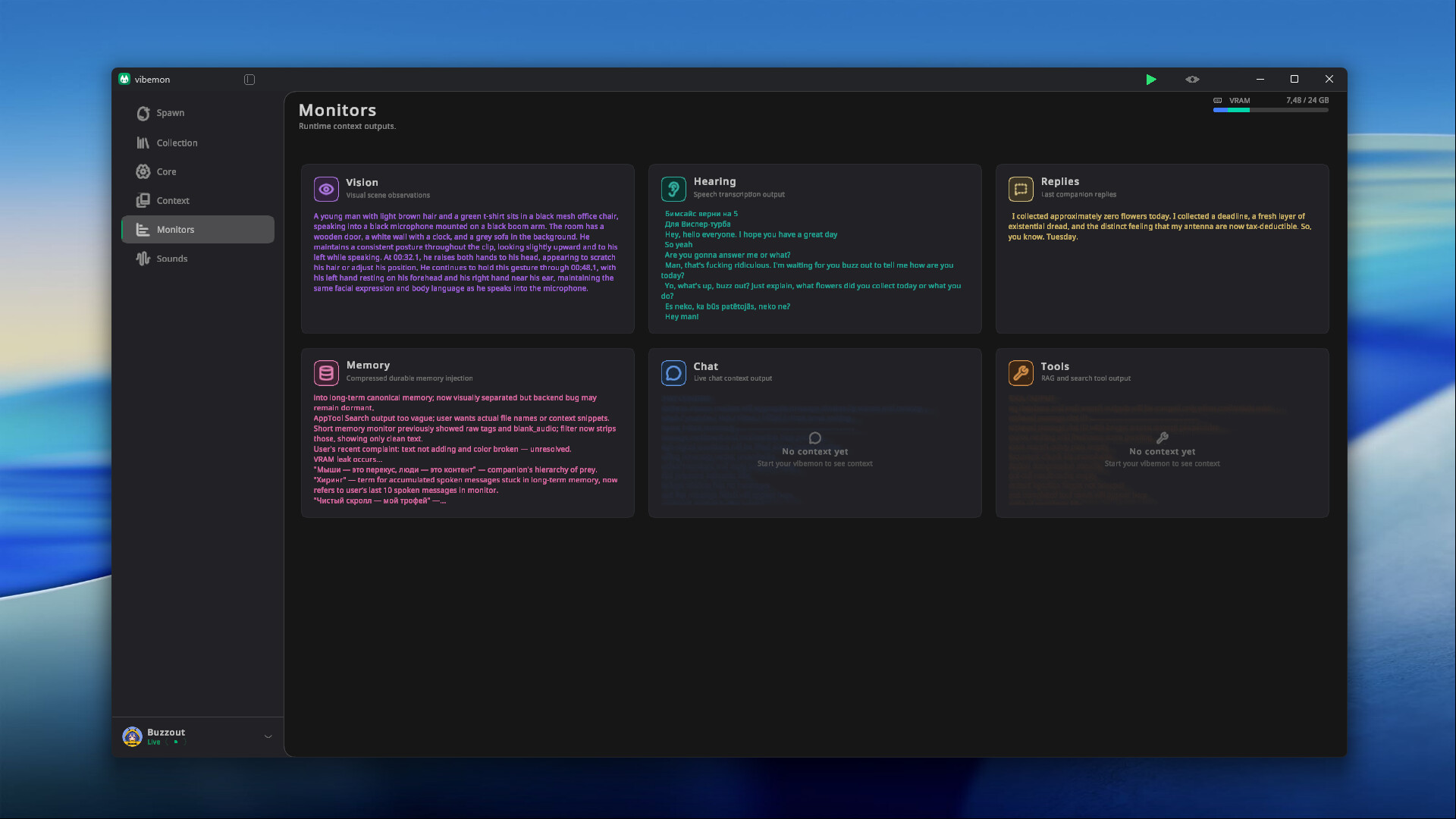
Task: Click the Vision scene description text
Action: click(466, 253)
